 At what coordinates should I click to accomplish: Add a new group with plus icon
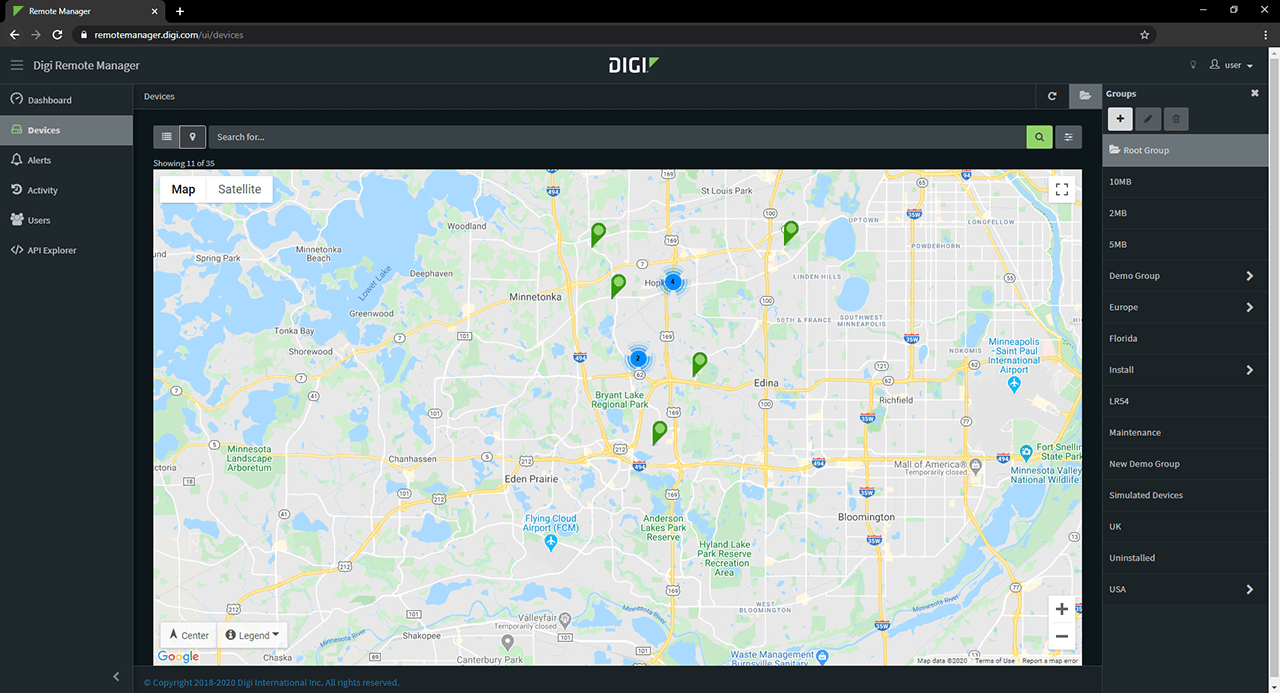pos(1120,119)
